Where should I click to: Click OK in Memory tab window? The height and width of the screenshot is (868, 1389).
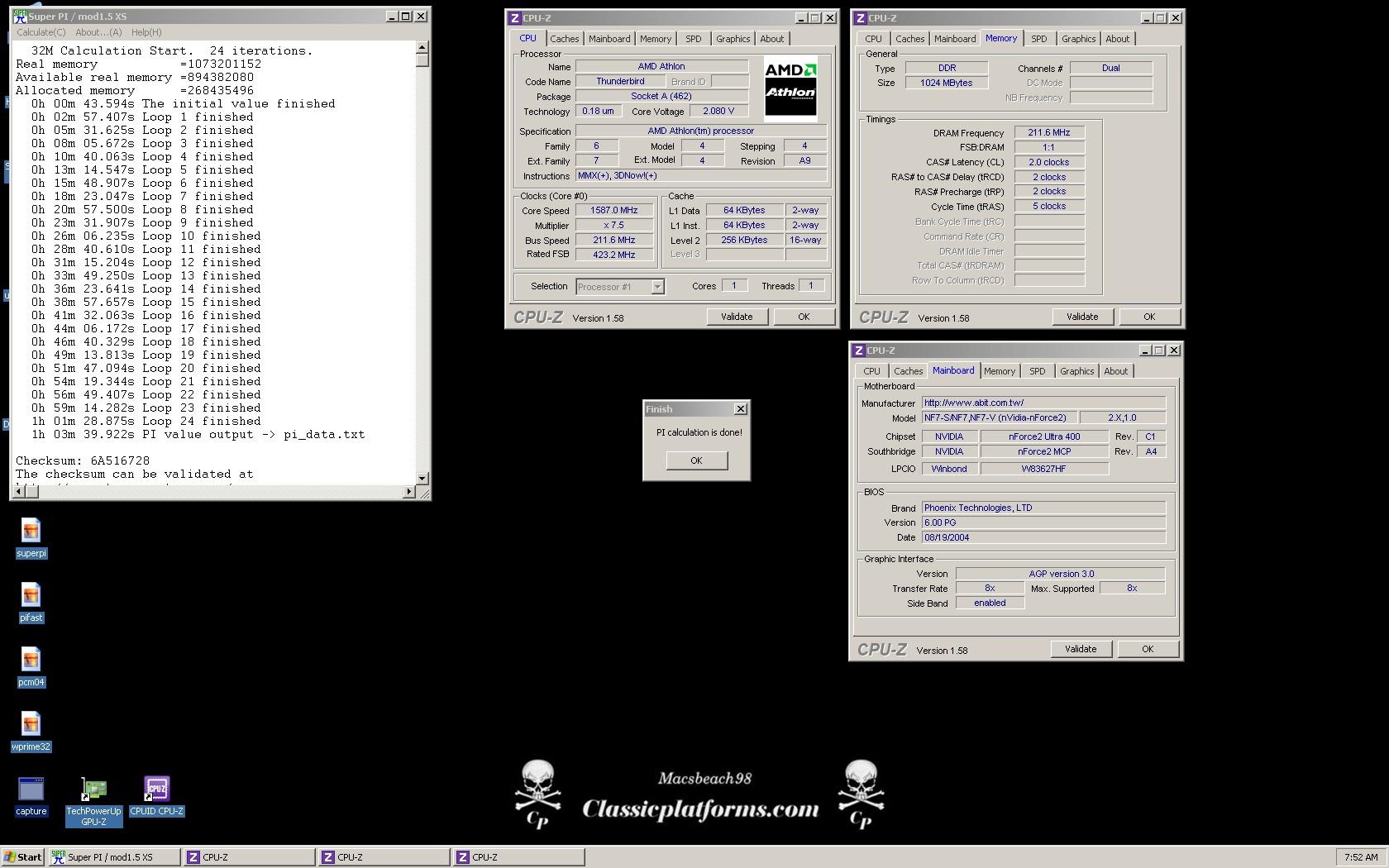pos(1149,317)
